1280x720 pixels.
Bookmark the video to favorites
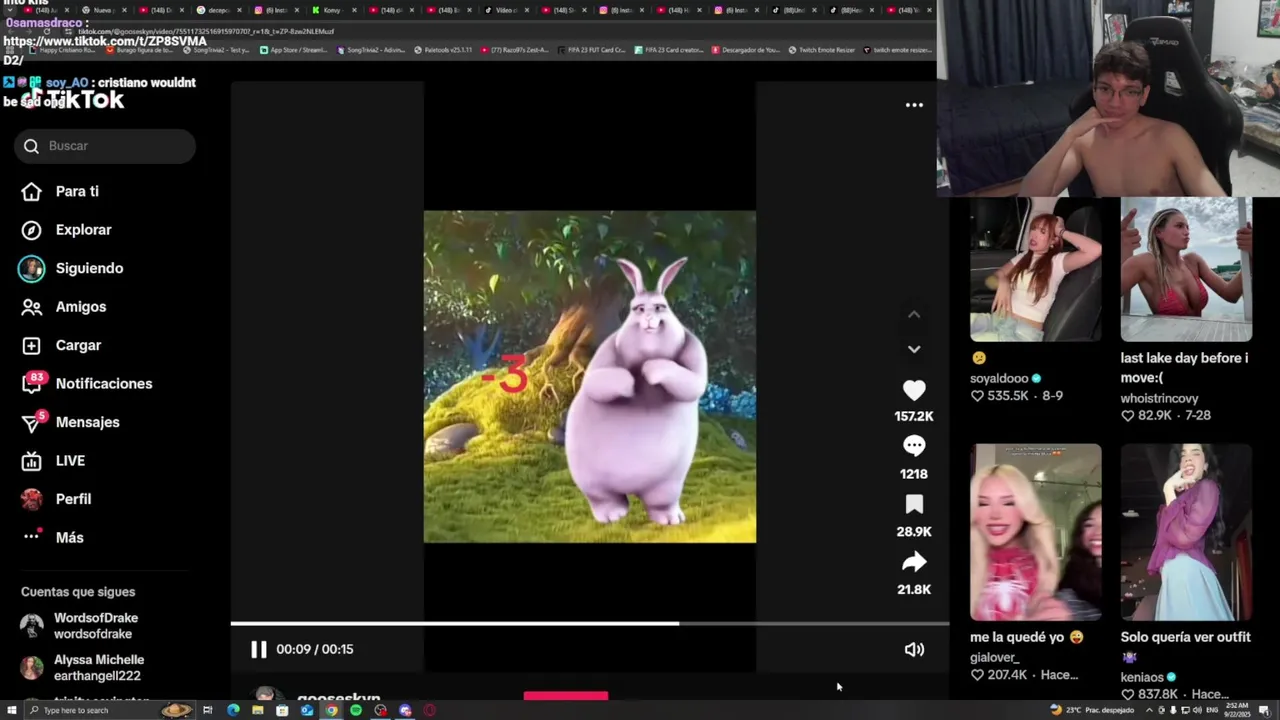pyautogui.click(x=914, y=504)
